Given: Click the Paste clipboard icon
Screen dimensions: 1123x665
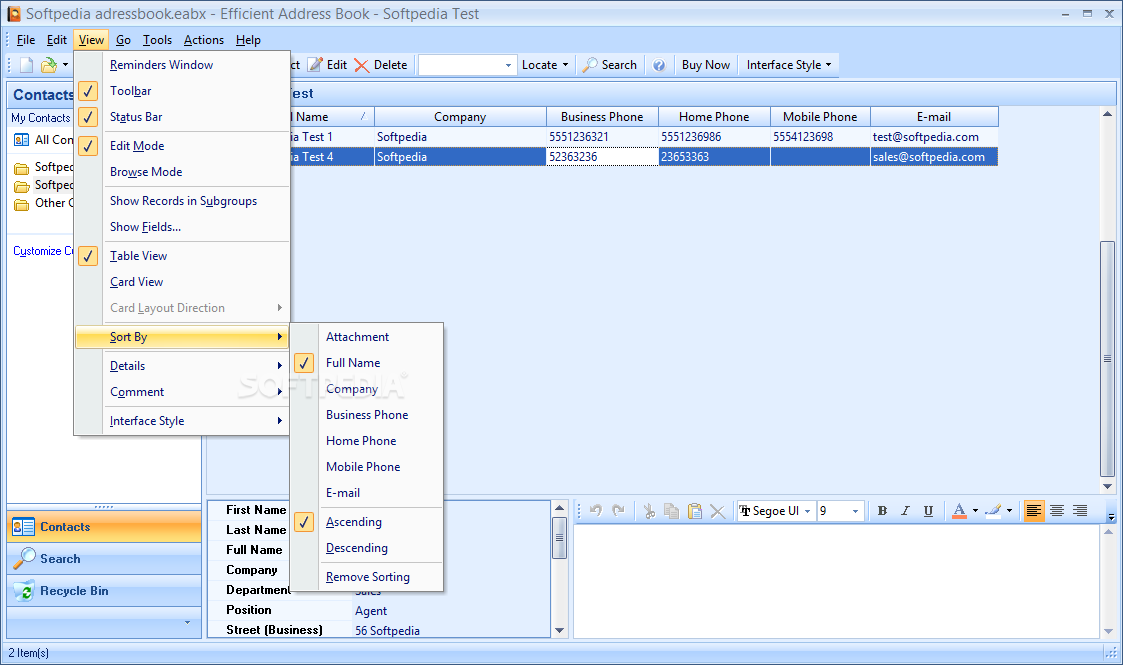Looking at the screenshot, I should pyautogui.click(x=695, y=510).
